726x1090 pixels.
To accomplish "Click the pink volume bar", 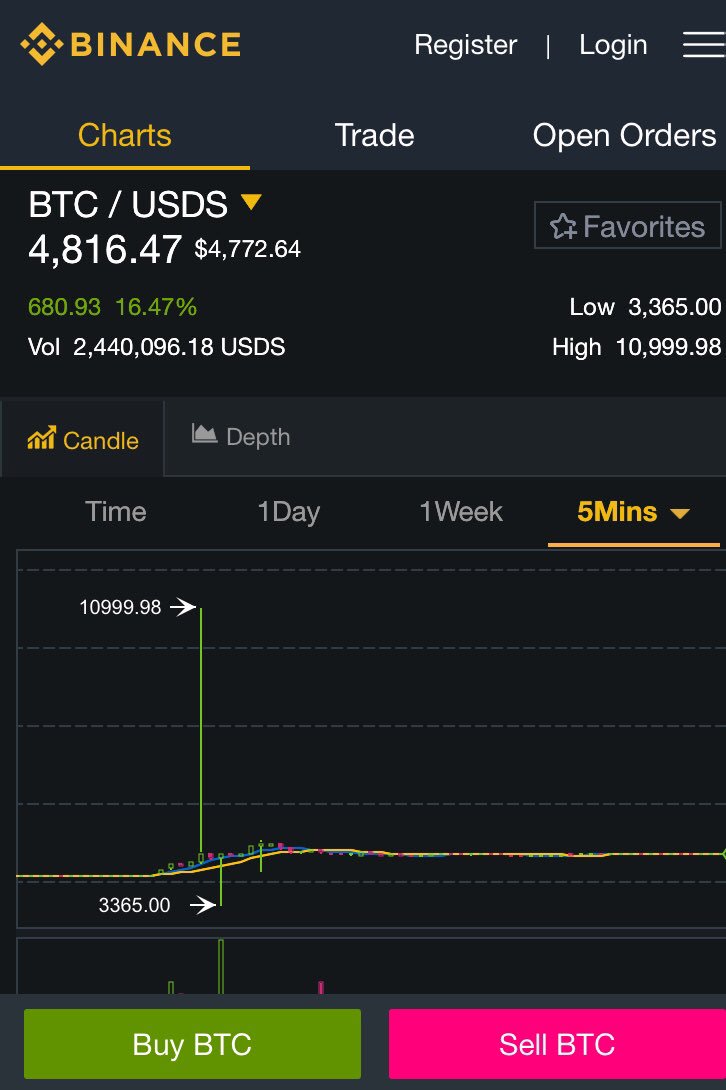I will pyautogui.click(x=321, y=987).
